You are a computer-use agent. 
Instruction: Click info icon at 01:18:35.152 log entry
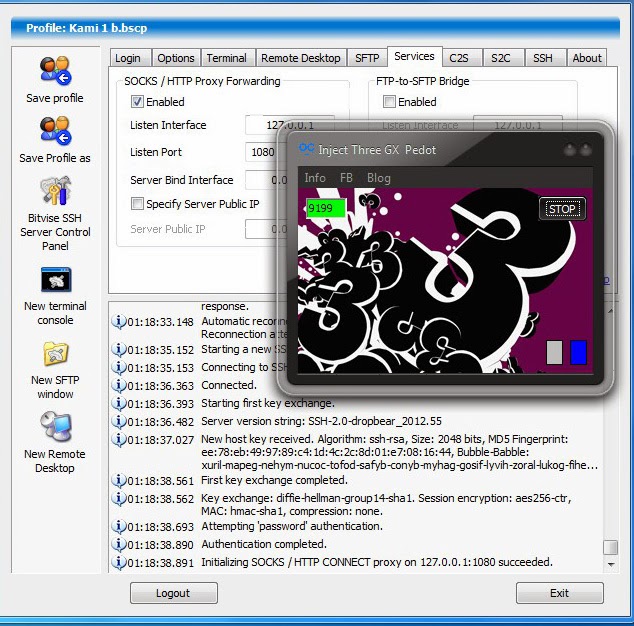(x=118, y=349)
